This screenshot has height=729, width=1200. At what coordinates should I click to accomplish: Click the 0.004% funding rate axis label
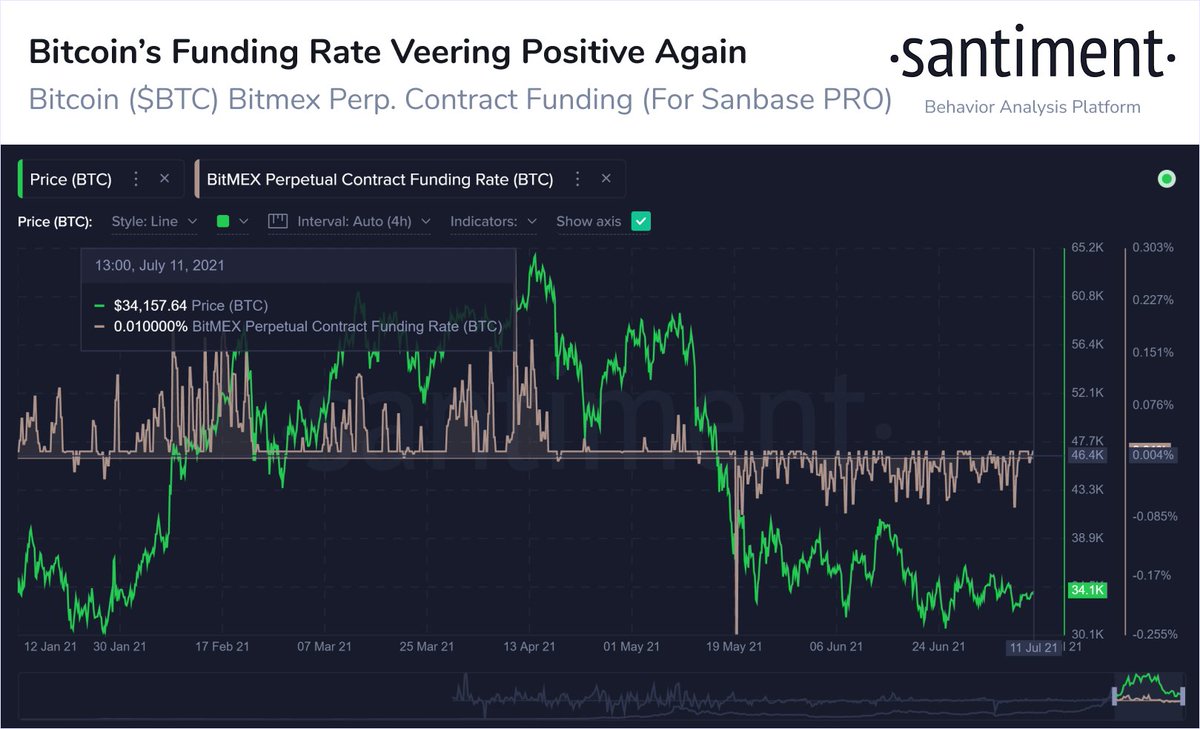(x=1152, y=456)
